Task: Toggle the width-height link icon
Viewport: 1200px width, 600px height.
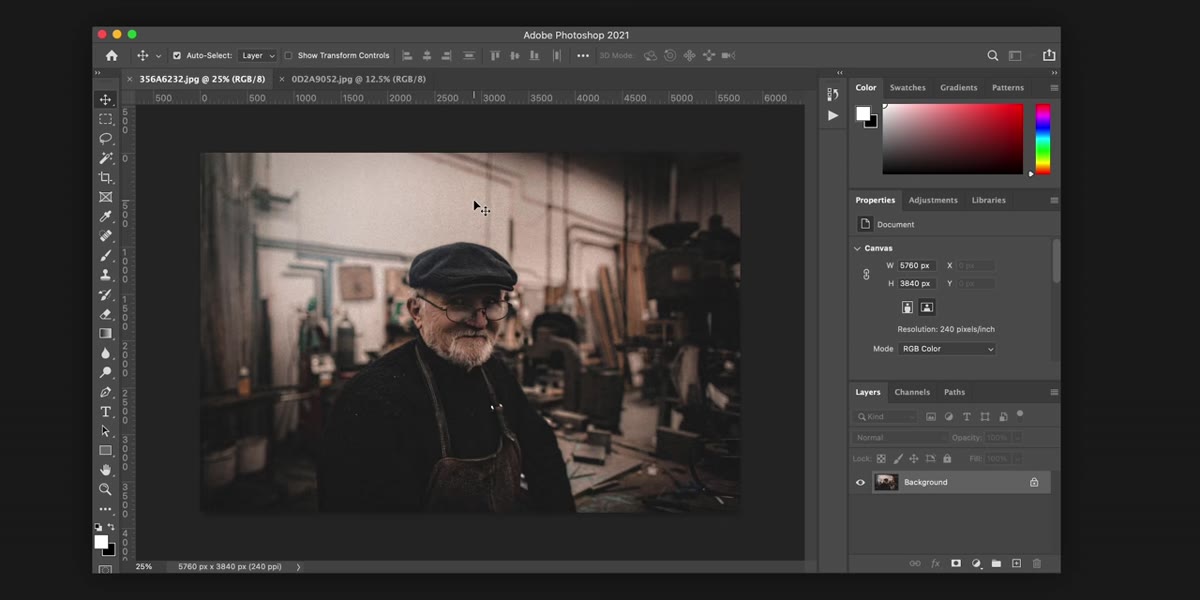Action: [866, 274]
